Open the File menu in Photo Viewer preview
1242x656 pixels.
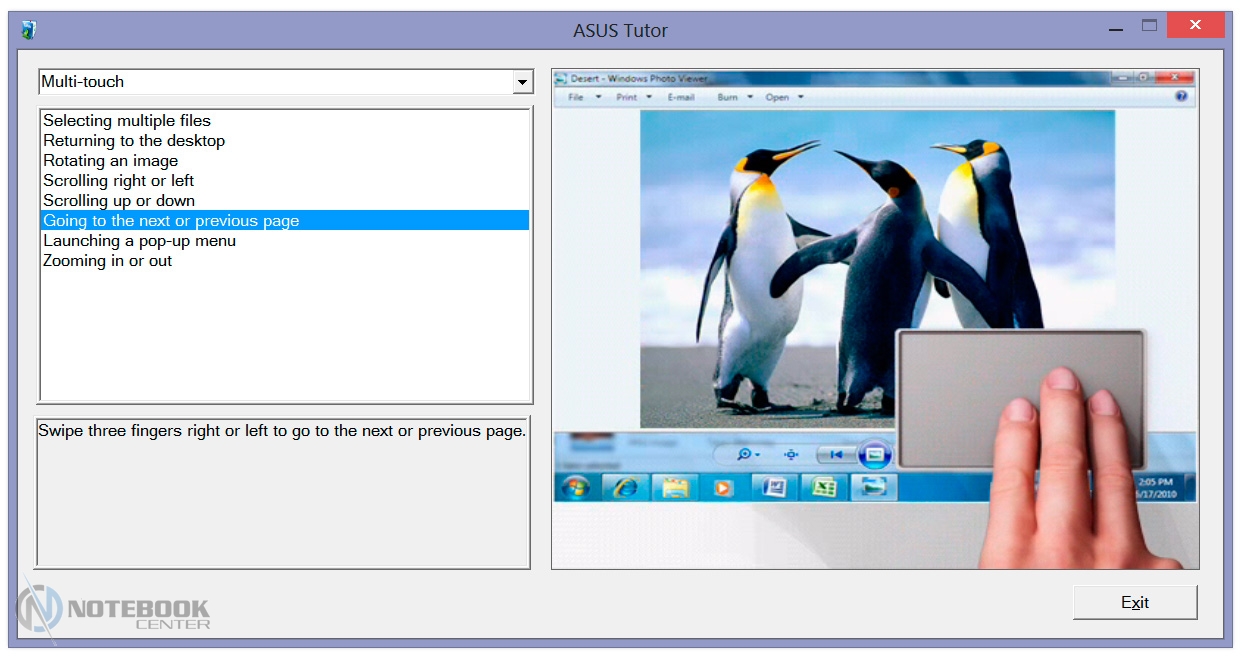[576, 97]
